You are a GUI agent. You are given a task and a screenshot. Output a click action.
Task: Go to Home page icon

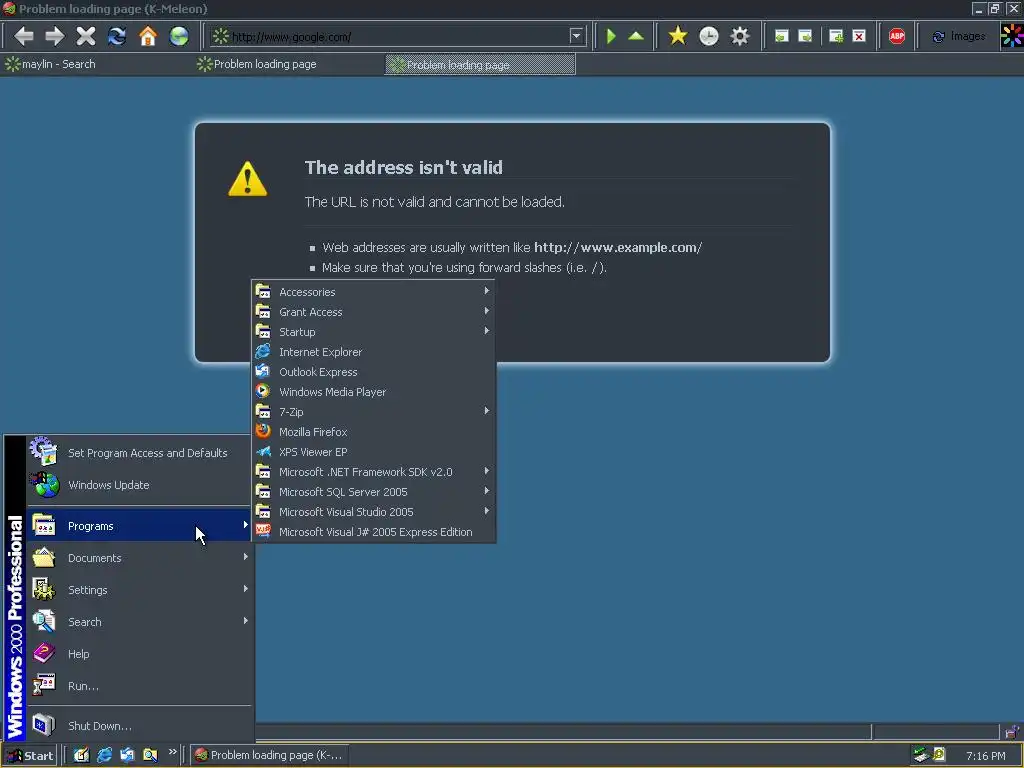tap(148, 36)
